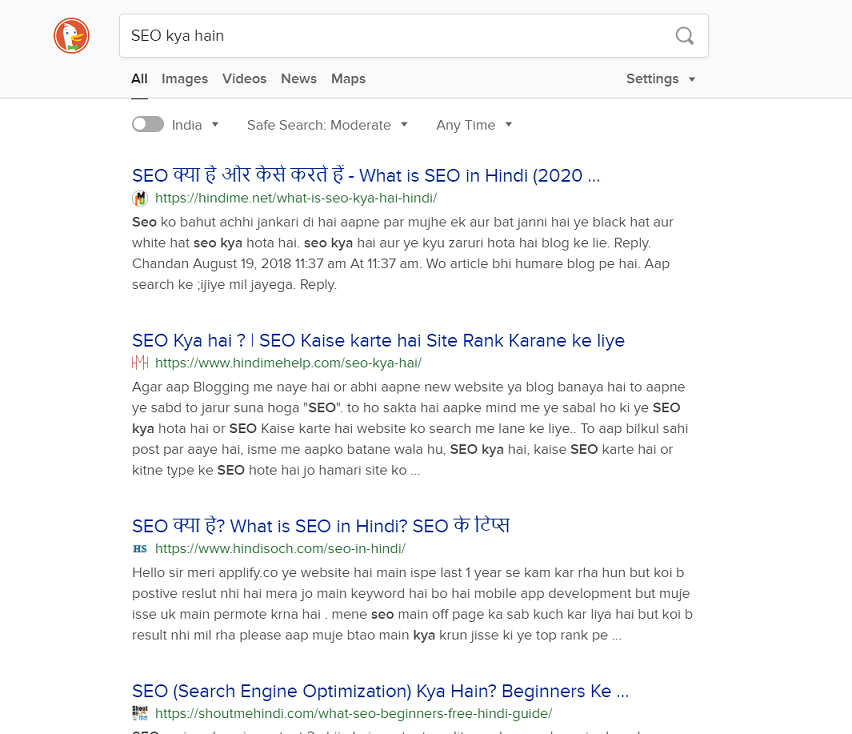Click the hindime.net favicon
Viewport: 852px width, 734px height.
140,198
